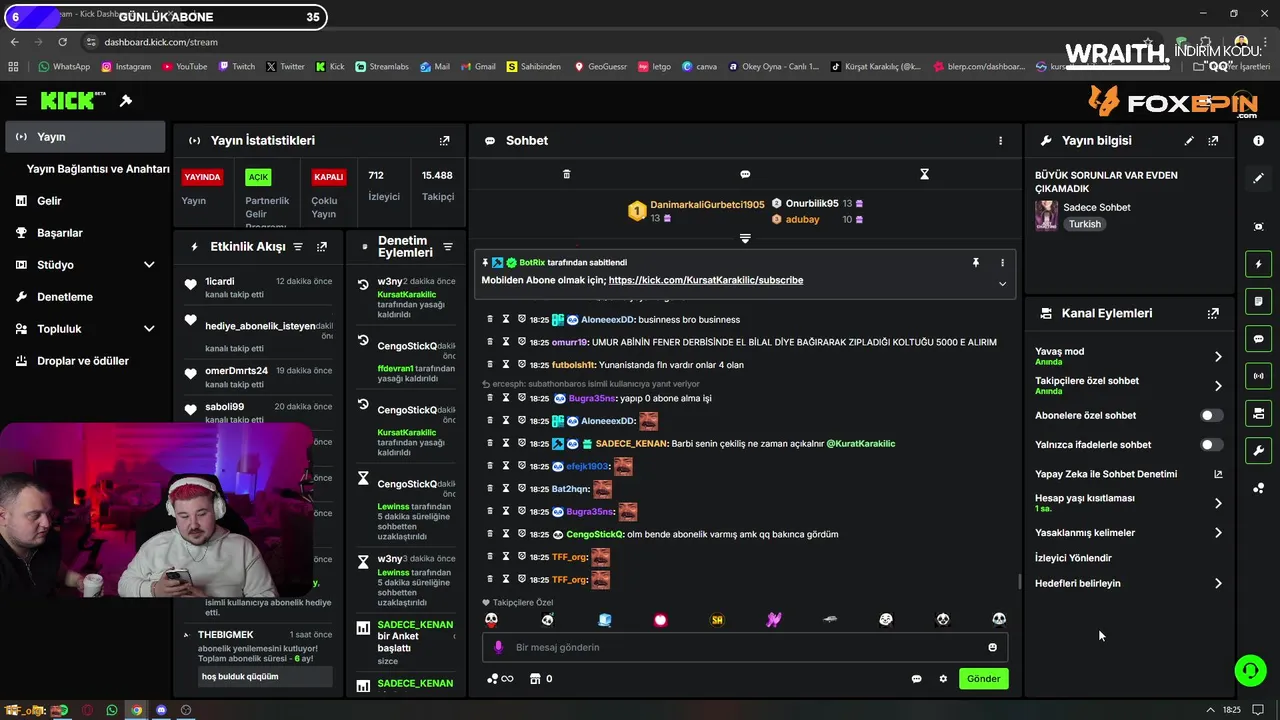Open the WhatsApp bookmark
Image resolution: width=1280 pixels, height=720 pixels.
[64, 67]
